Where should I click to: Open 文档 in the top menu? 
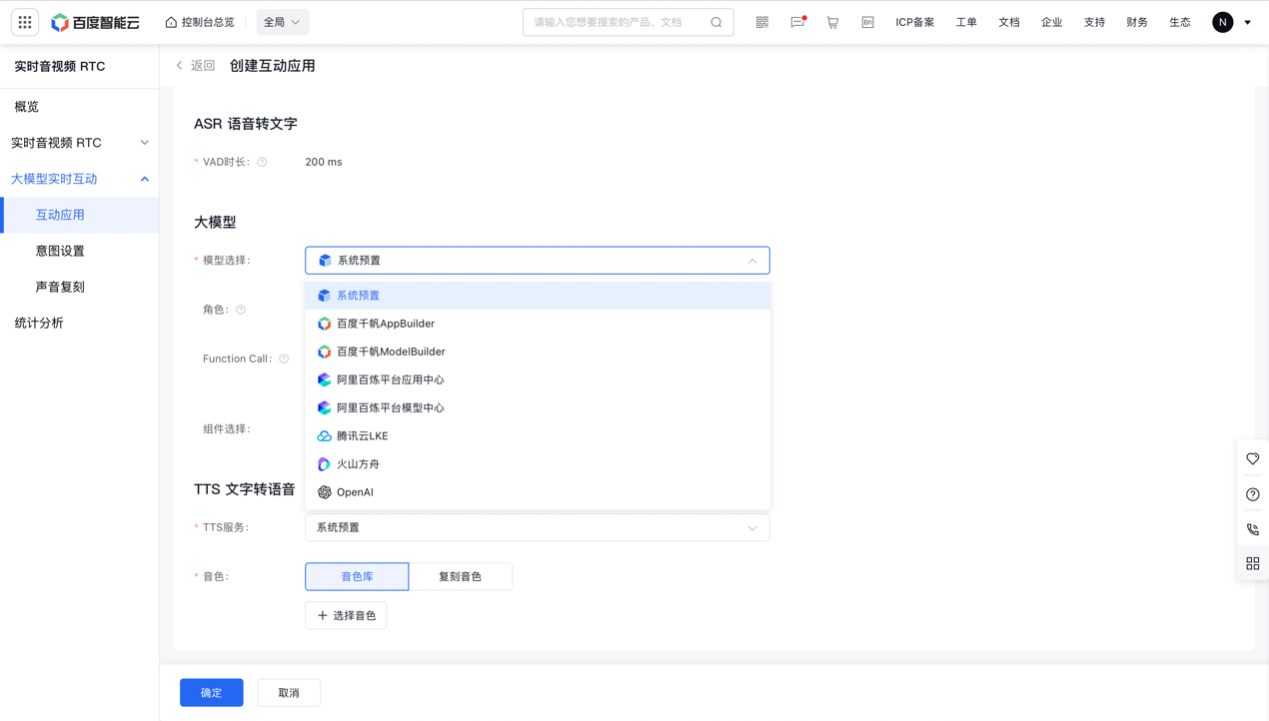point(1009,22)
